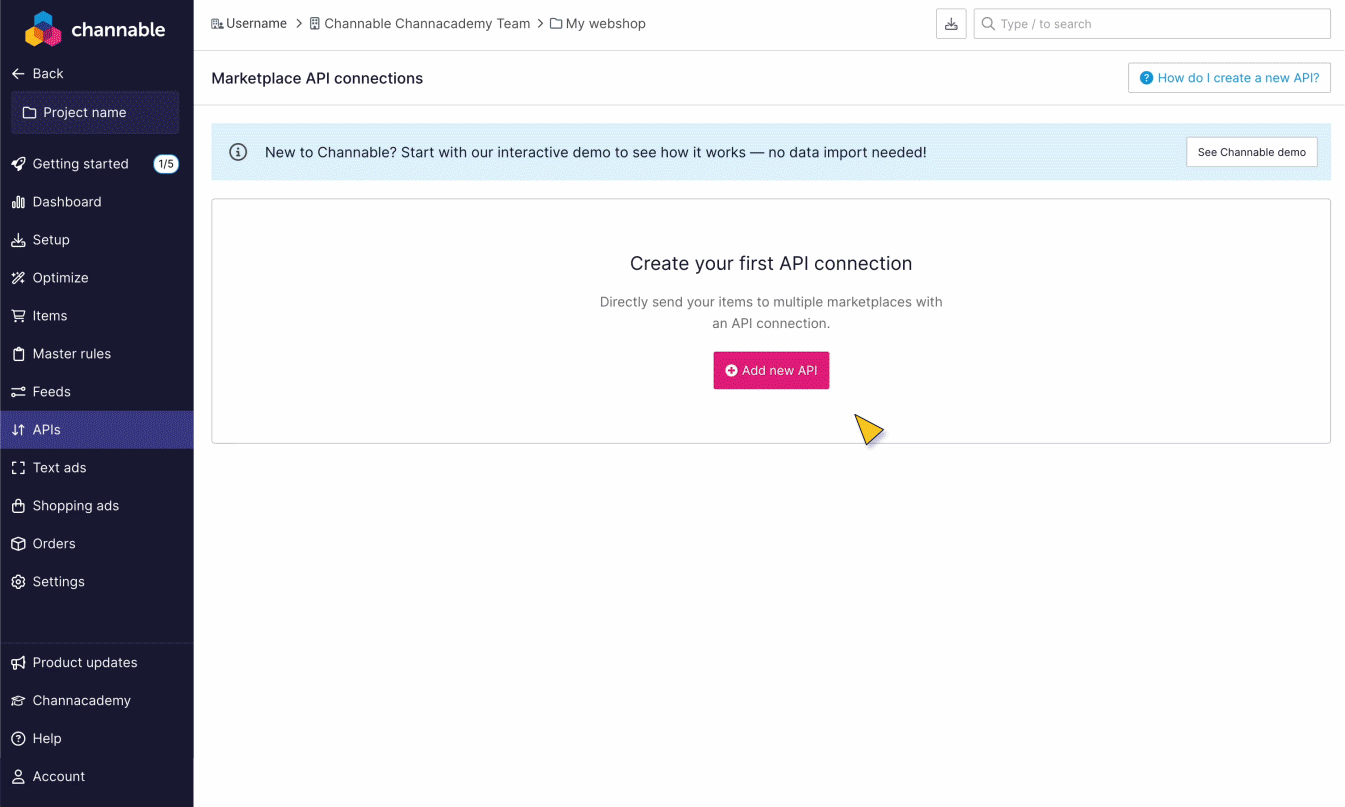The image size is (1345, 807).
Task: Select APIs in the sidebar
Action: [97, 430]
